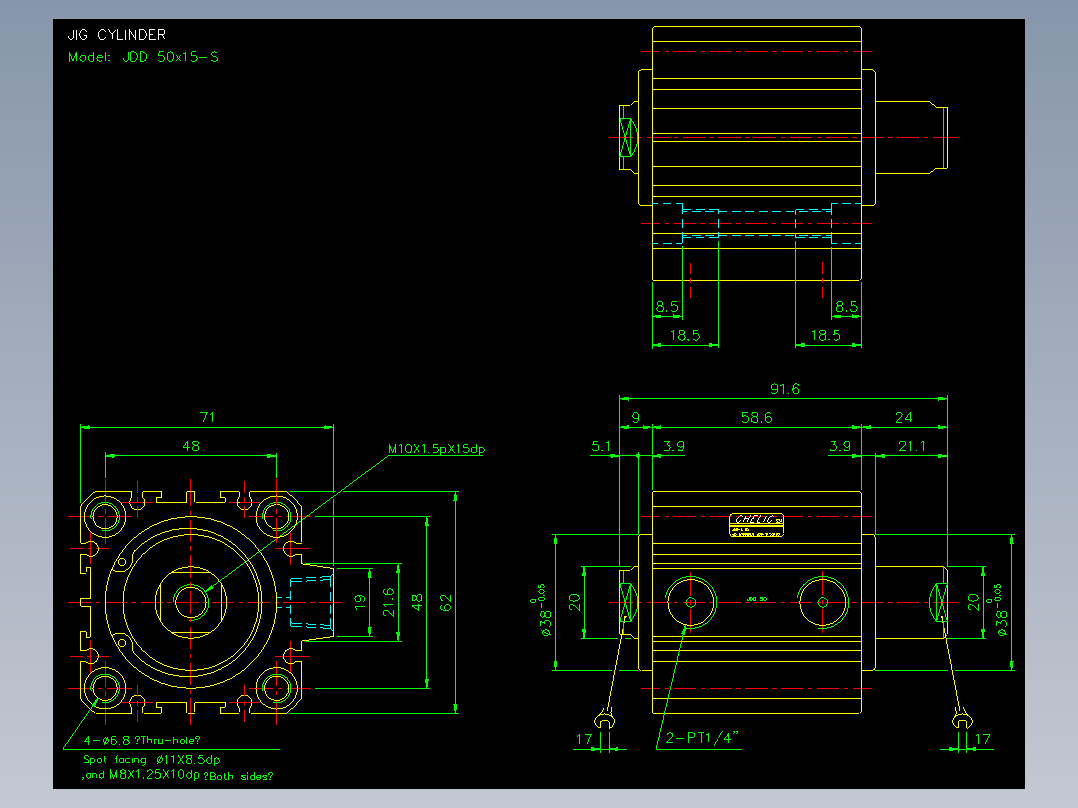Select the "4-ø6.8 ?Thru-hole?" note

coord(142,741)
